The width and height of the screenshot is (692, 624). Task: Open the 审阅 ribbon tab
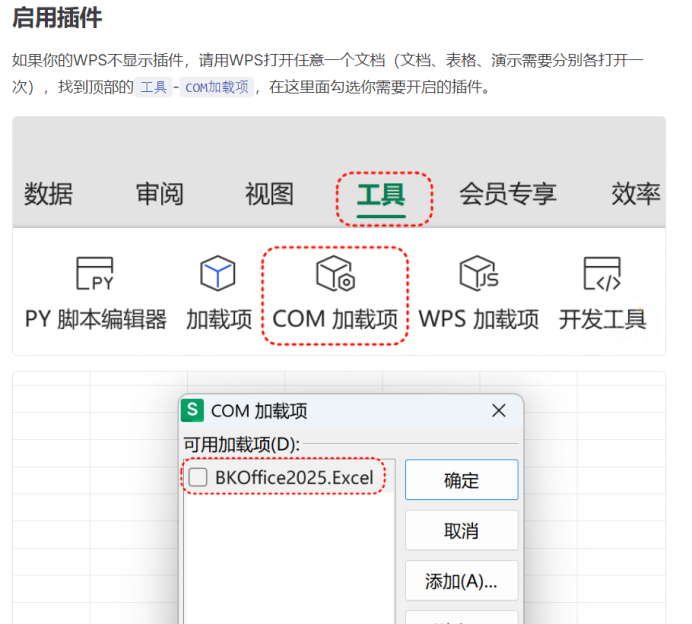160,194
